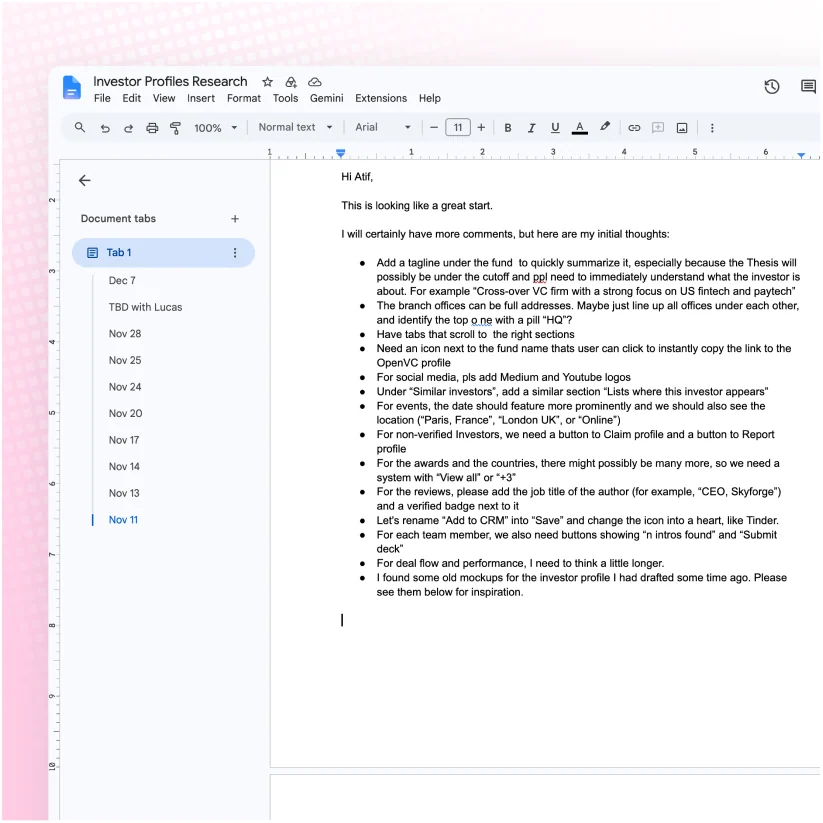
Task: Toggle Underline formatting
Action: coord(555,128)
